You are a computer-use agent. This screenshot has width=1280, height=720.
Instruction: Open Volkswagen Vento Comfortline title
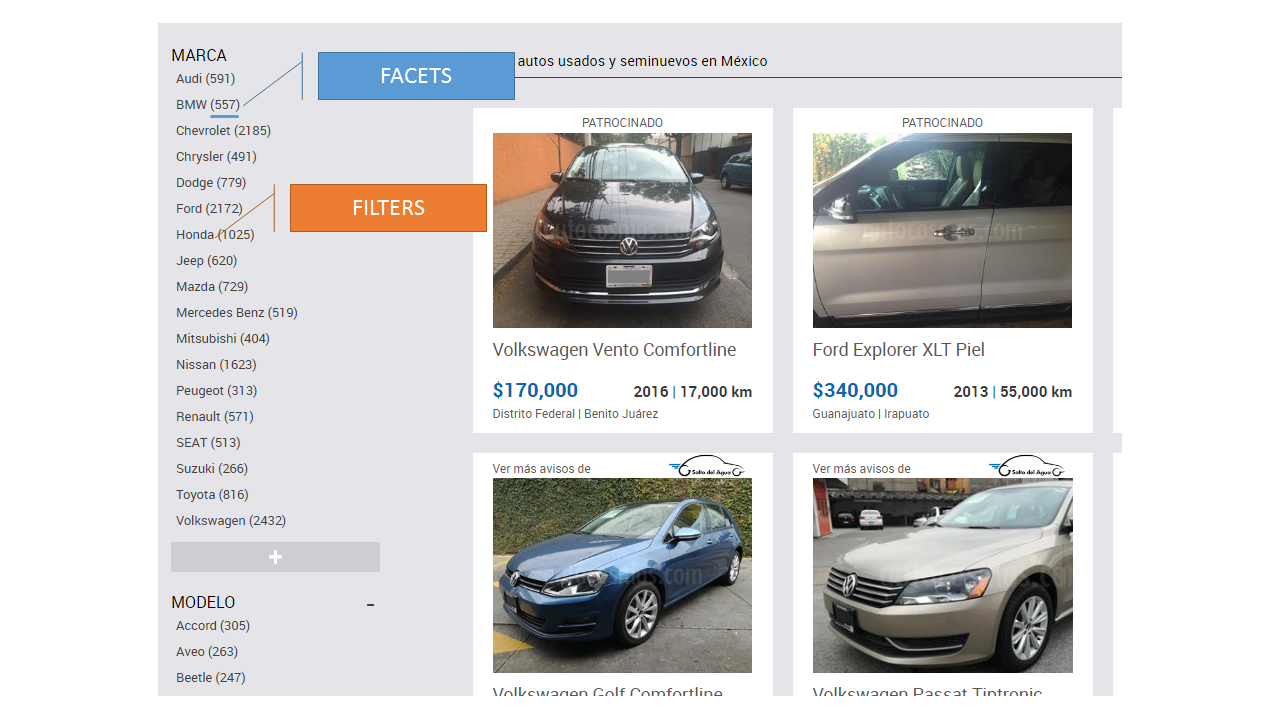(x=614, y=350)
